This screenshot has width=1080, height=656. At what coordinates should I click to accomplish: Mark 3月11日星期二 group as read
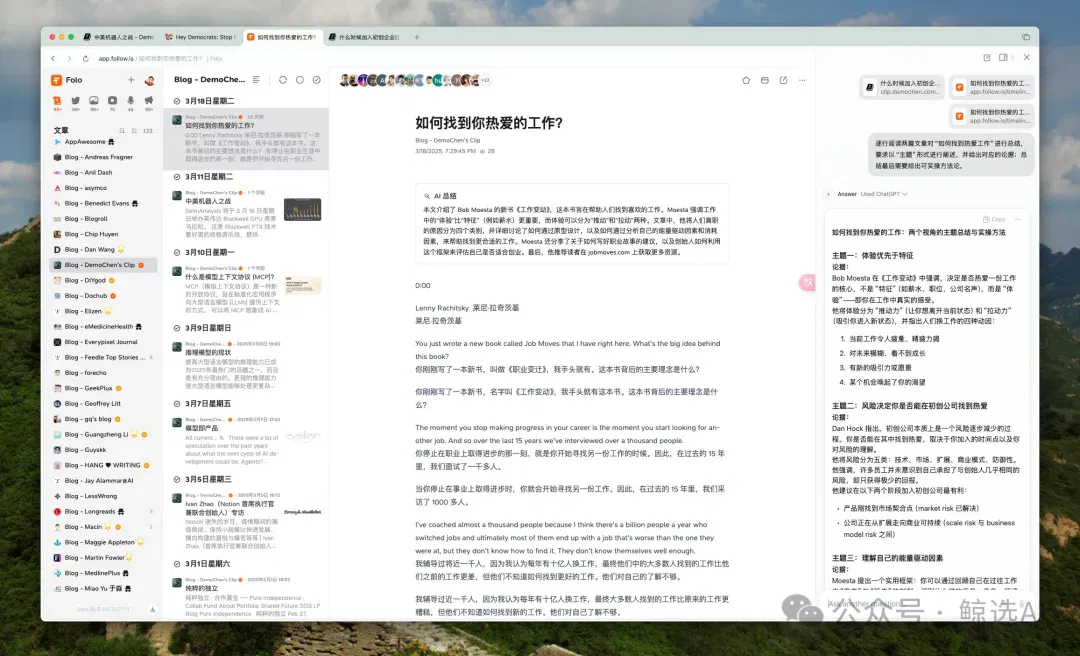pos(177,177)
